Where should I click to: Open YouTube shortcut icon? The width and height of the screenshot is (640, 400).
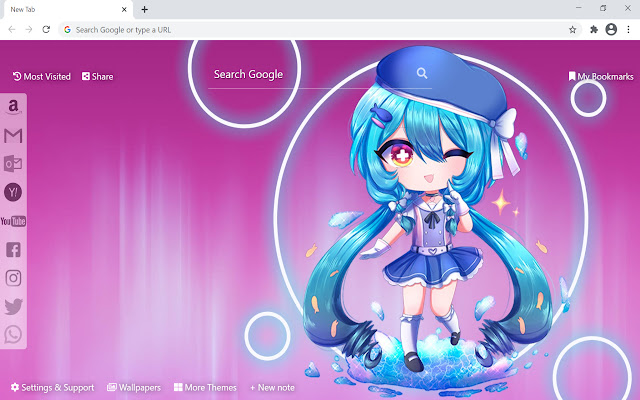(x=13, y=221)
